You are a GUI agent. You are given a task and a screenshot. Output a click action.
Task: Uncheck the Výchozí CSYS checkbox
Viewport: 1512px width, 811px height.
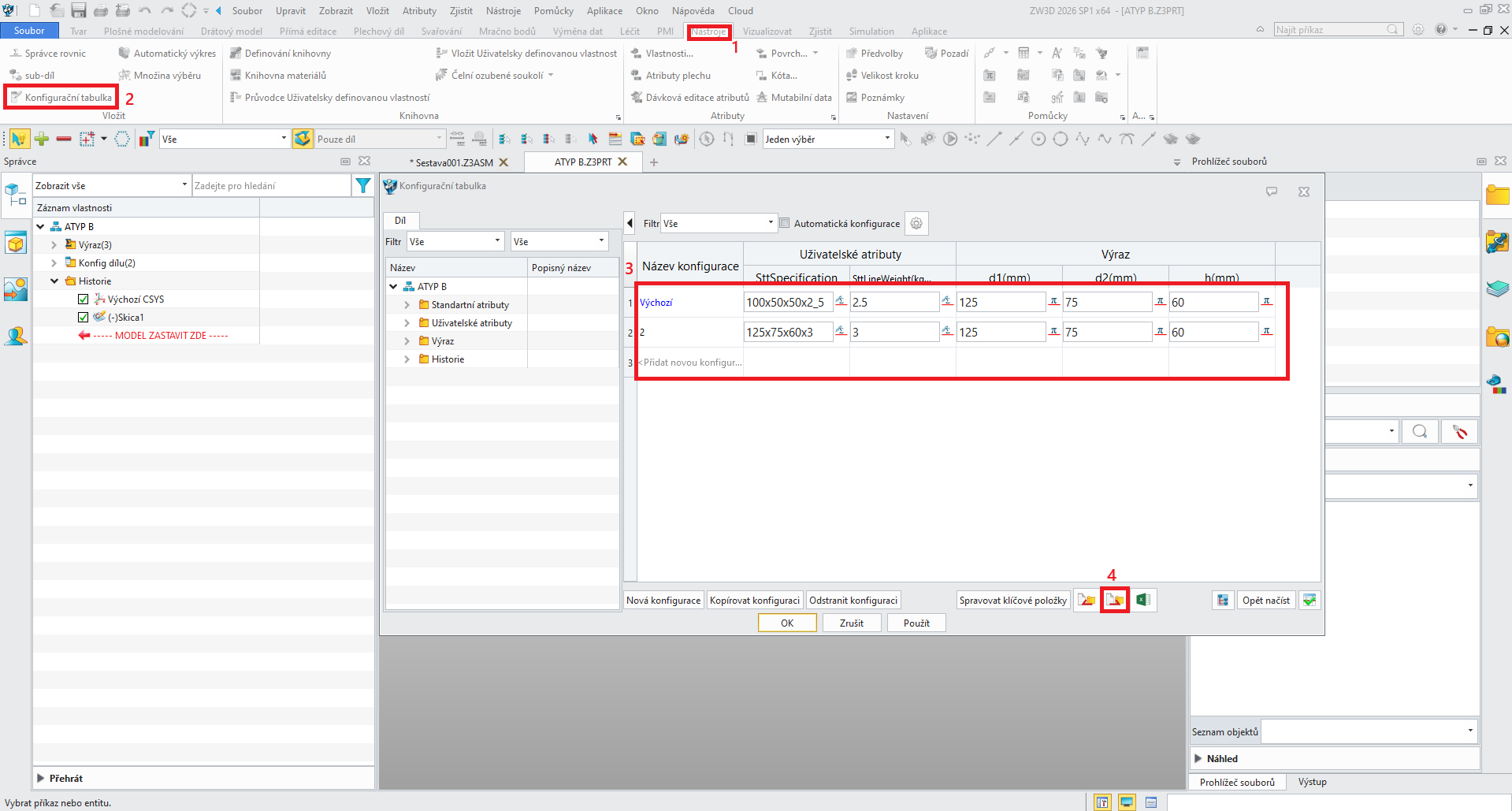point(84,299)
